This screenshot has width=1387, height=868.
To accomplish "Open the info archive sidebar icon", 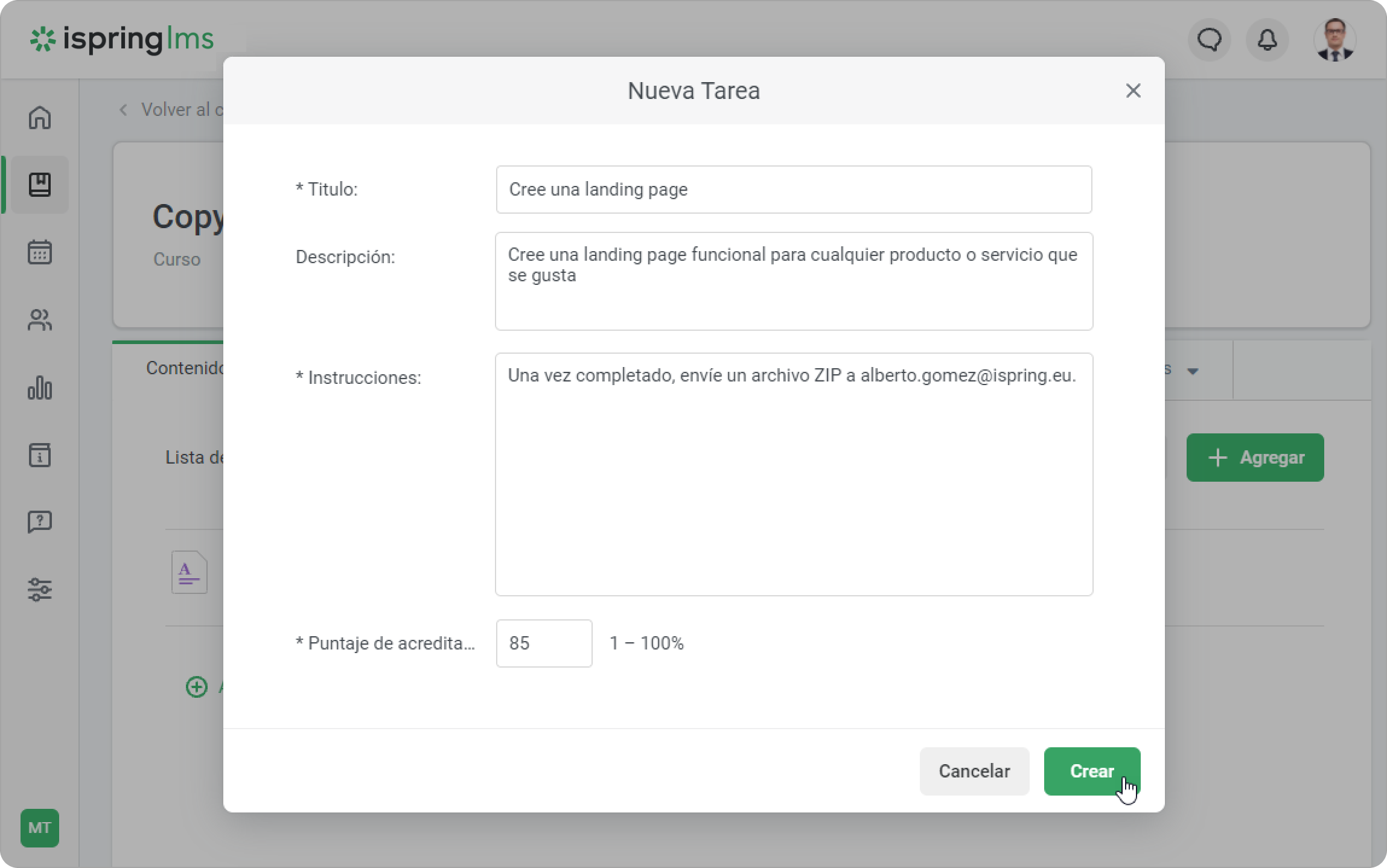I will coord(40,455).
